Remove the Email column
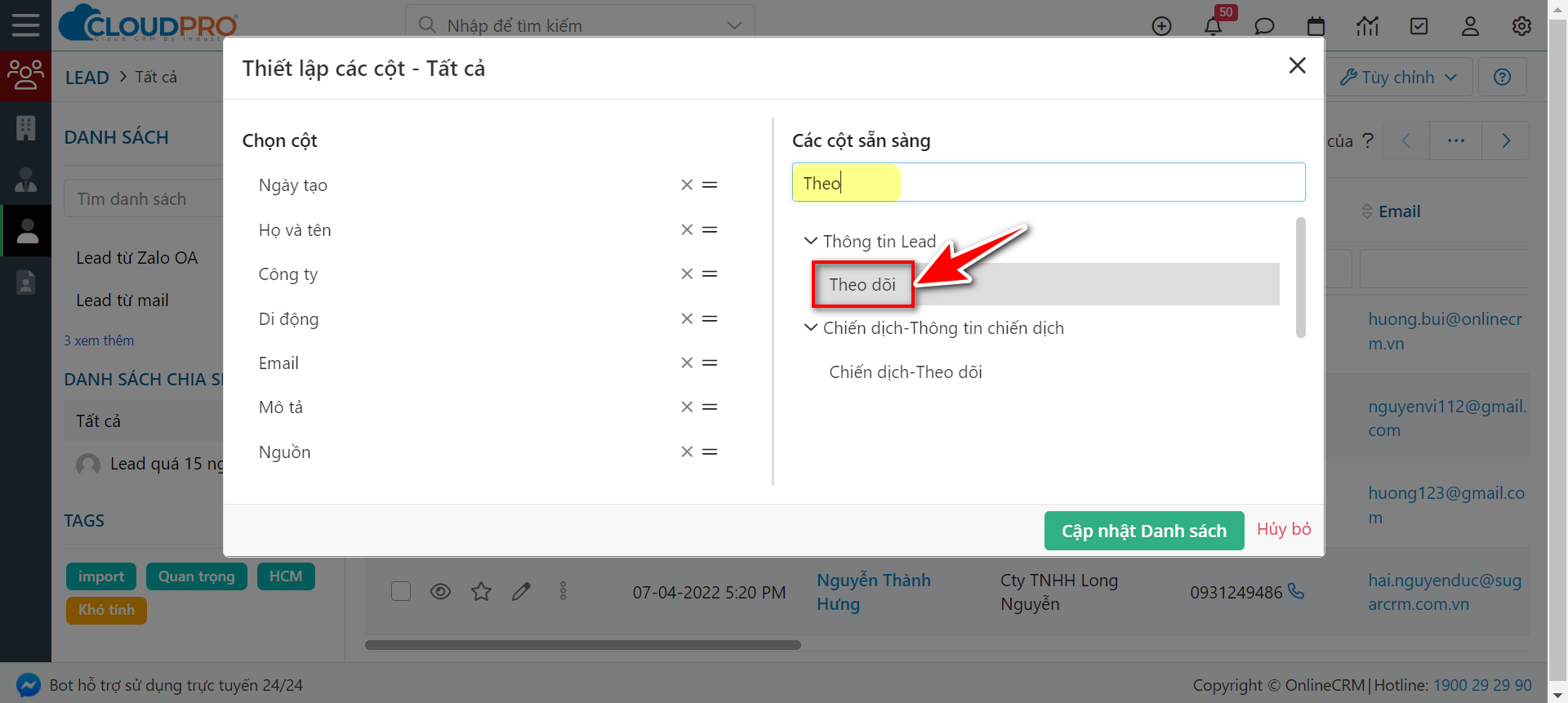The width and height of the screenshot is (1568, 703). tap(687, 363)
